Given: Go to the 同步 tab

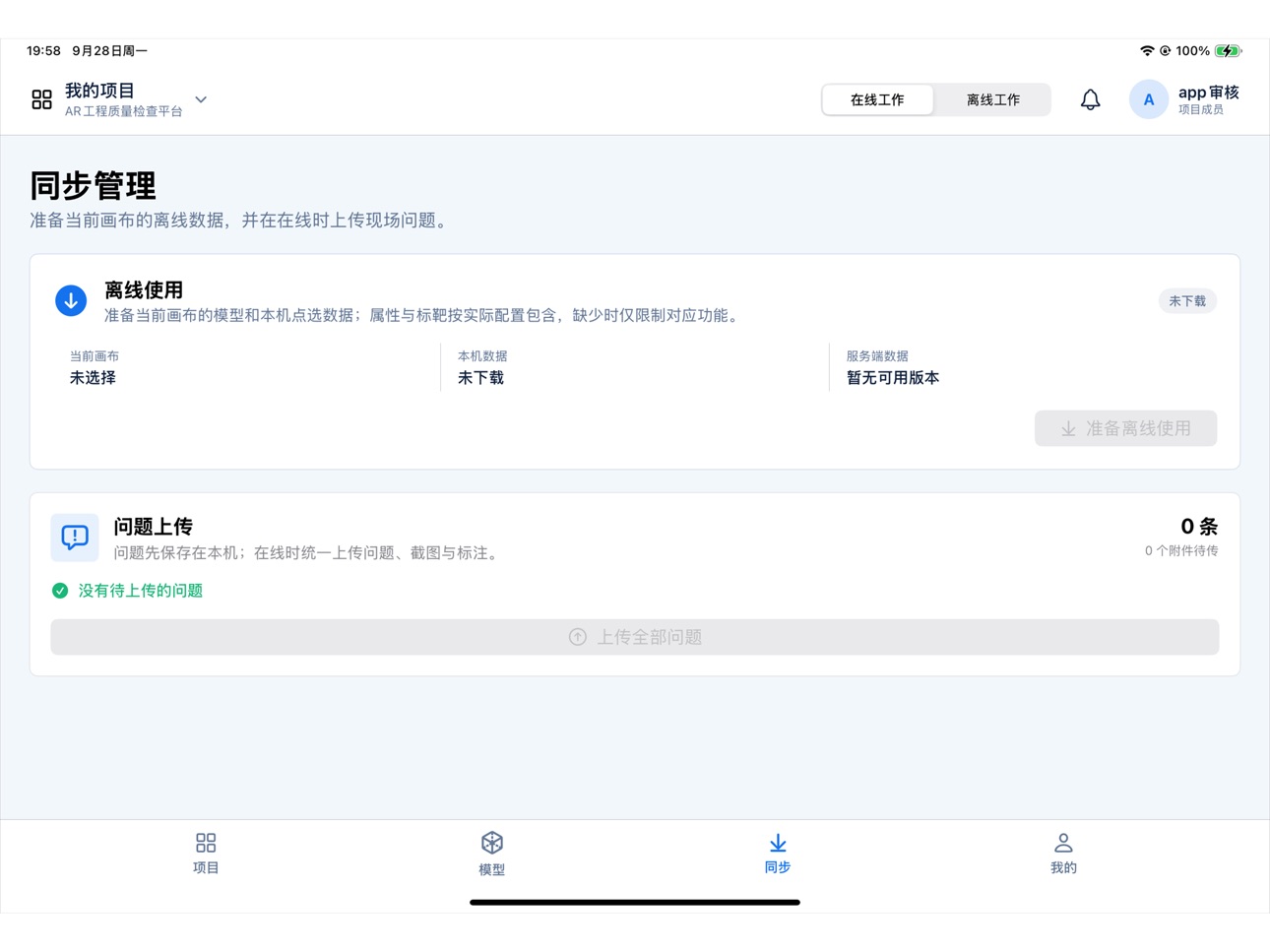Looking at the screenshot, I should (778, 853).
